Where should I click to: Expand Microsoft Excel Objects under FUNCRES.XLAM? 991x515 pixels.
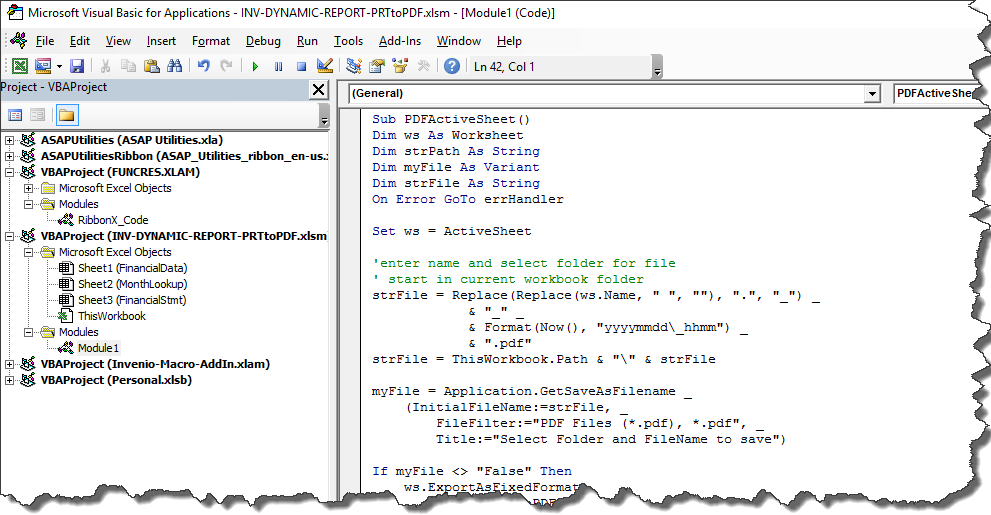pos(28,188)
